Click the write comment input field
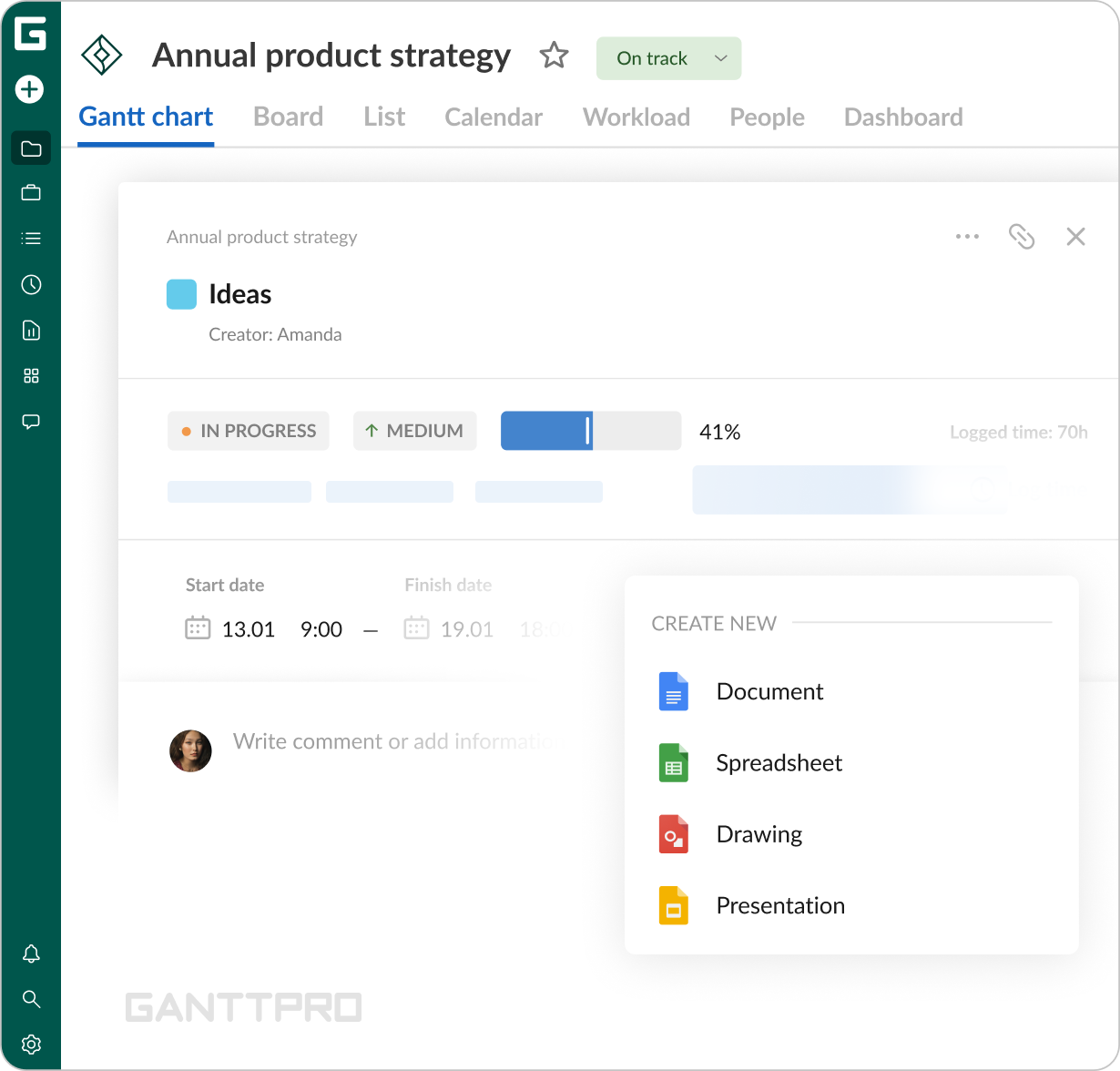The width and height of the screenshot is (1120, 1071). [x=392, y=741]
